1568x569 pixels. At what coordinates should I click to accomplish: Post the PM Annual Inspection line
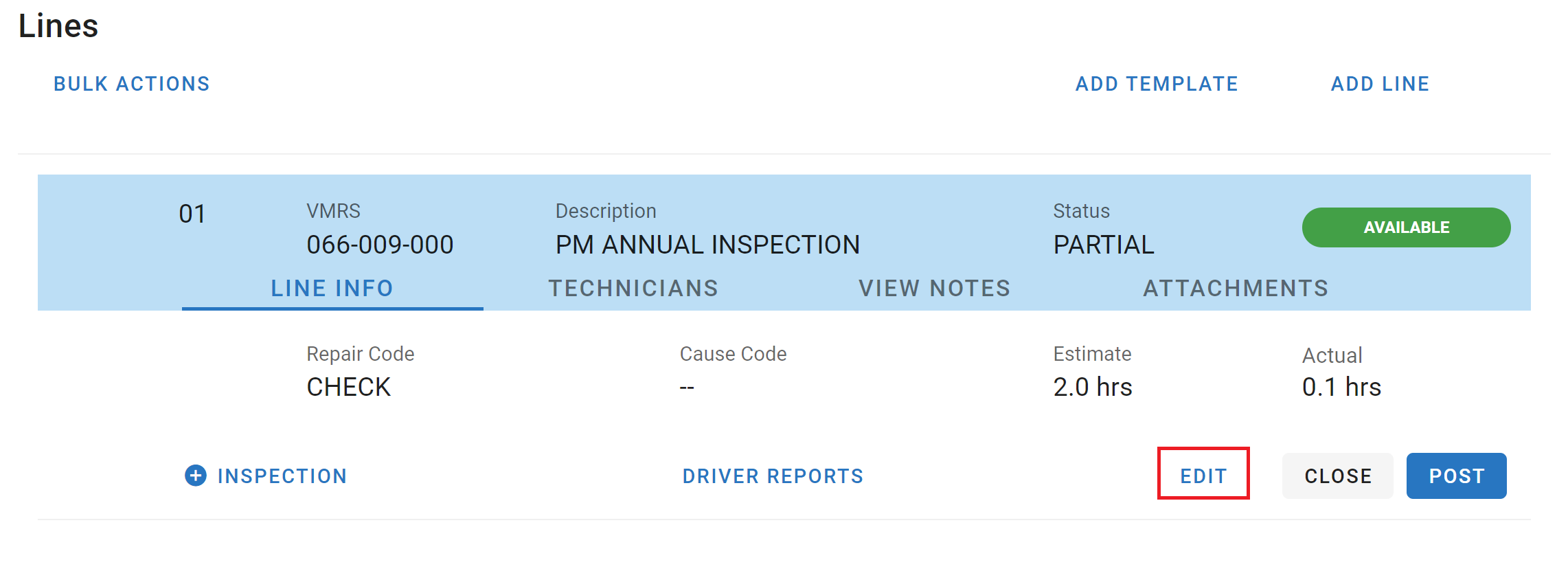pyautogui.click(x=1456, y=476)
